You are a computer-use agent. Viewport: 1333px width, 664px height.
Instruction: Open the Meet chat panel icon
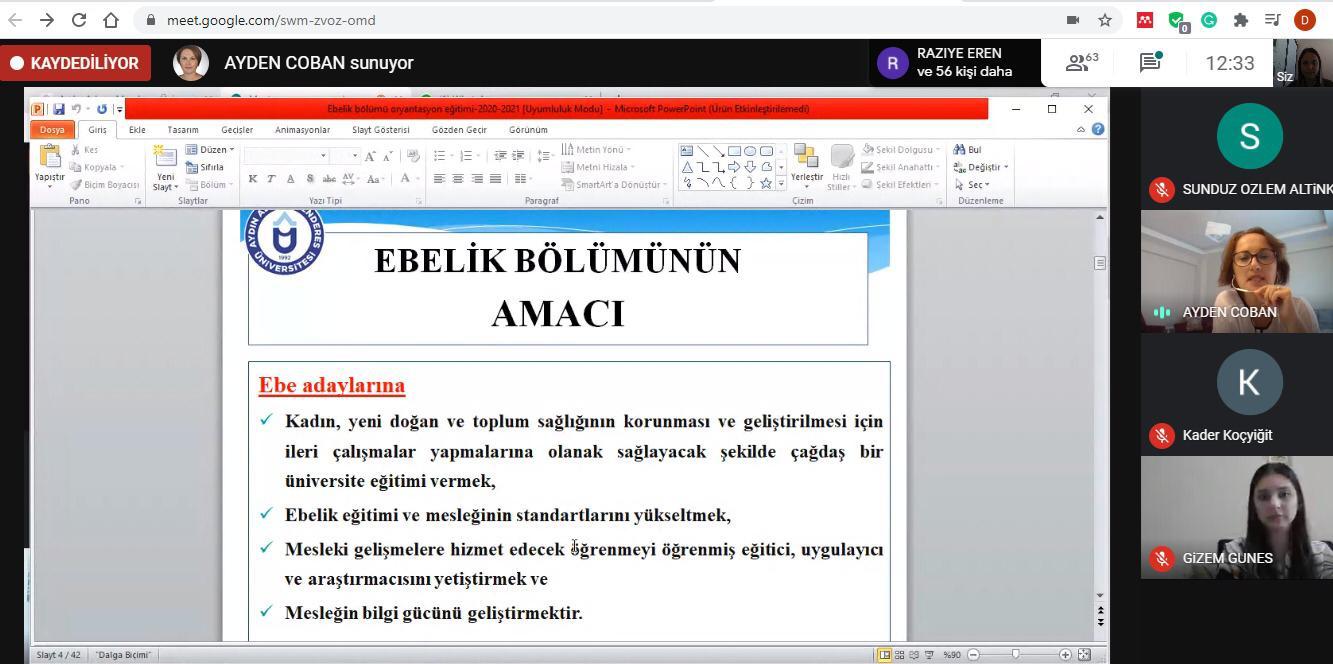pos(1150,62)
